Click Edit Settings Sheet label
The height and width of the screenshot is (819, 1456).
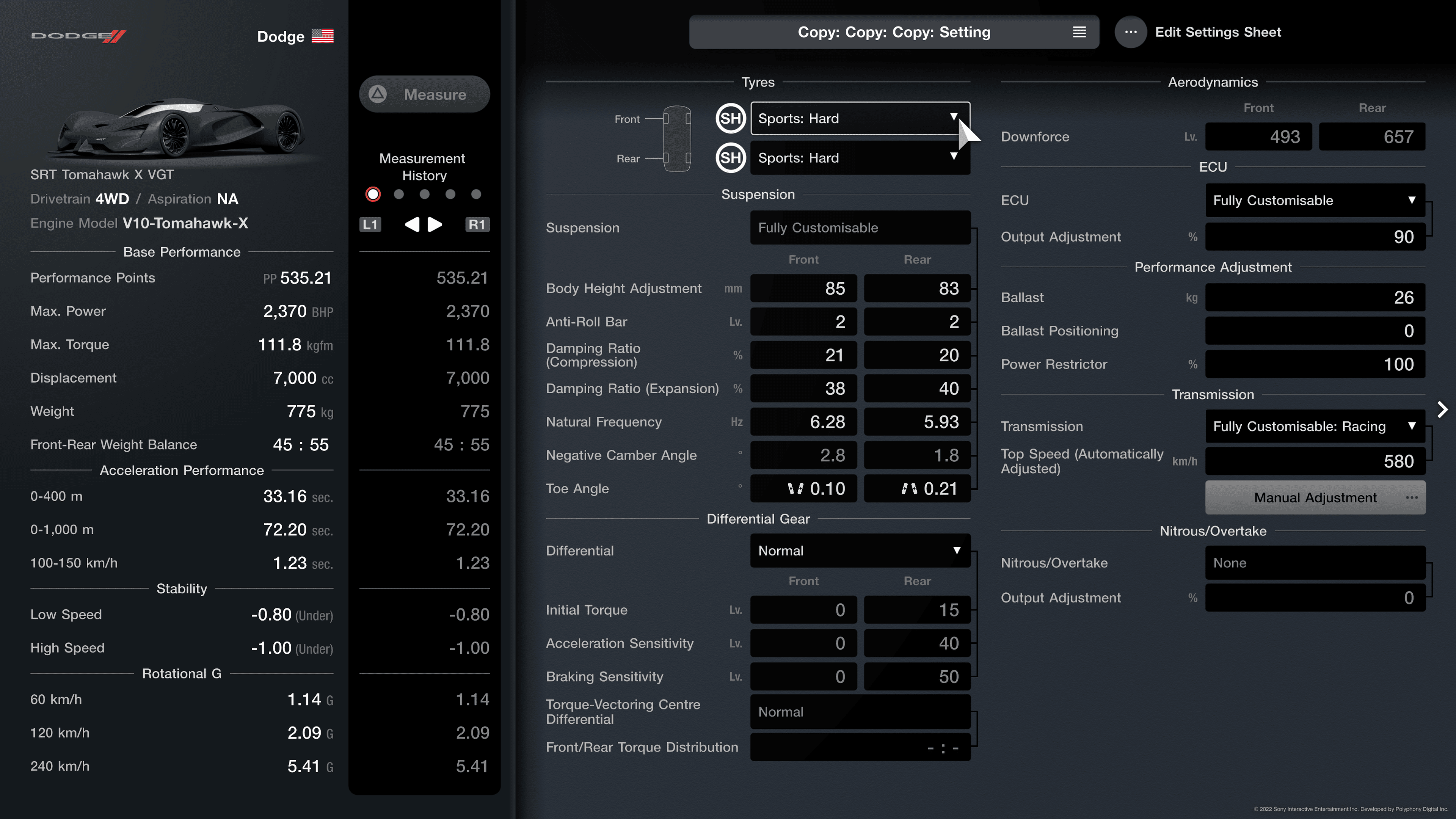[1218, 32]
